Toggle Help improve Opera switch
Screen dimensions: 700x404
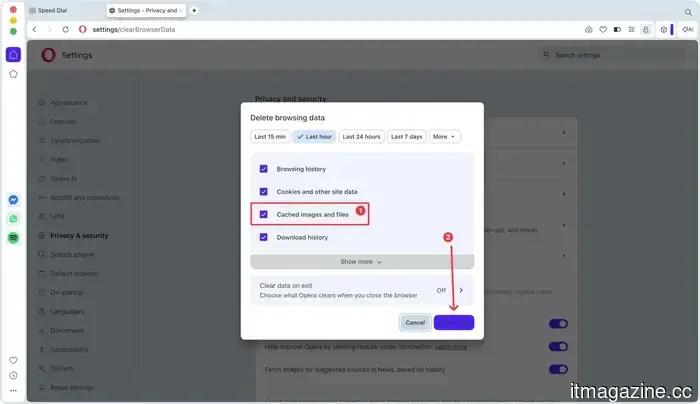[558, 346]
